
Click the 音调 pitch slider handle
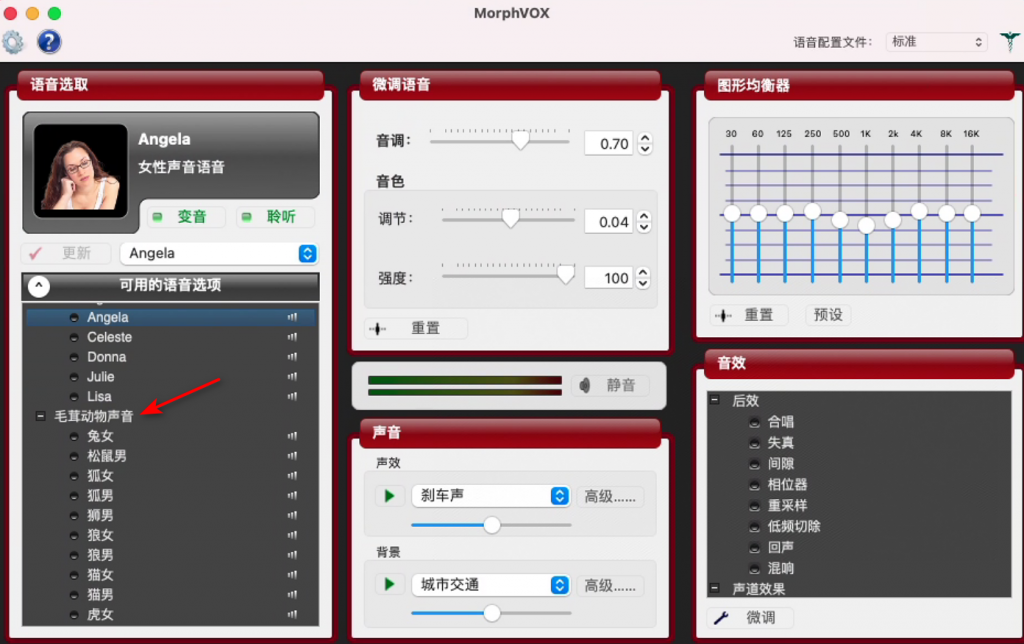[520, 139]
